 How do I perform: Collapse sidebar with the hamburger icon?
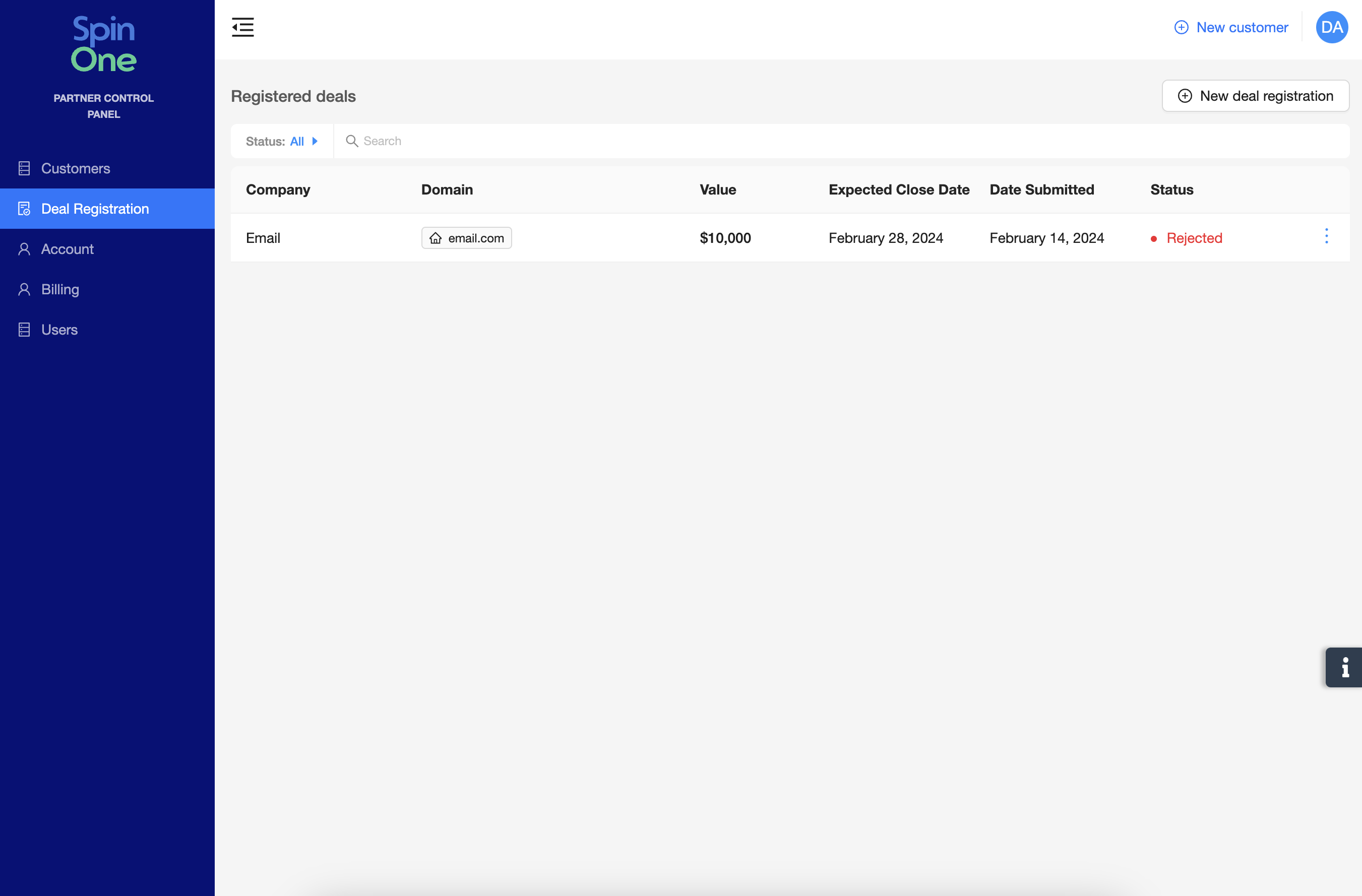point(242,27)
